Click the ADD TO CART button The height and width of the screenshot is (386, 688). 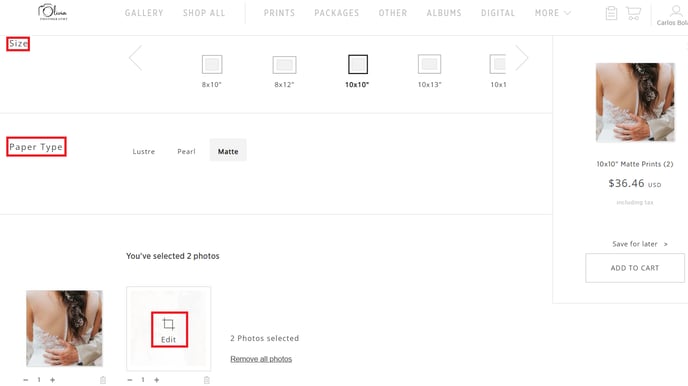634,268
